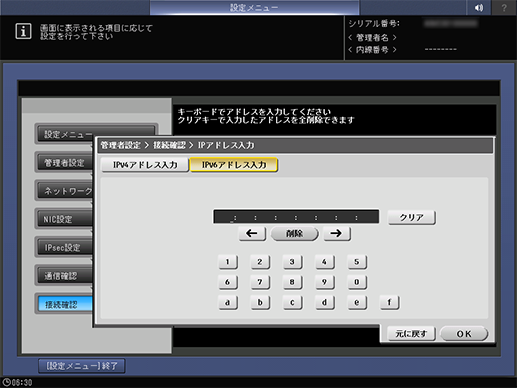Click the info icon next to the instructions
Viewport: 517px width, 388px height.
[23, 31]
